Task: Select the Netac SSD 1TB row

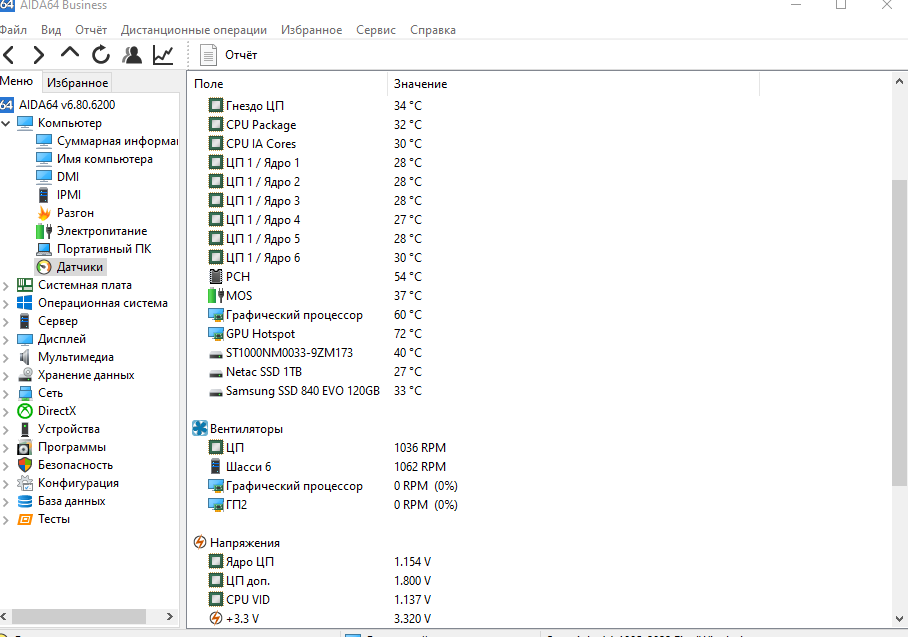Action: point(316,372)
